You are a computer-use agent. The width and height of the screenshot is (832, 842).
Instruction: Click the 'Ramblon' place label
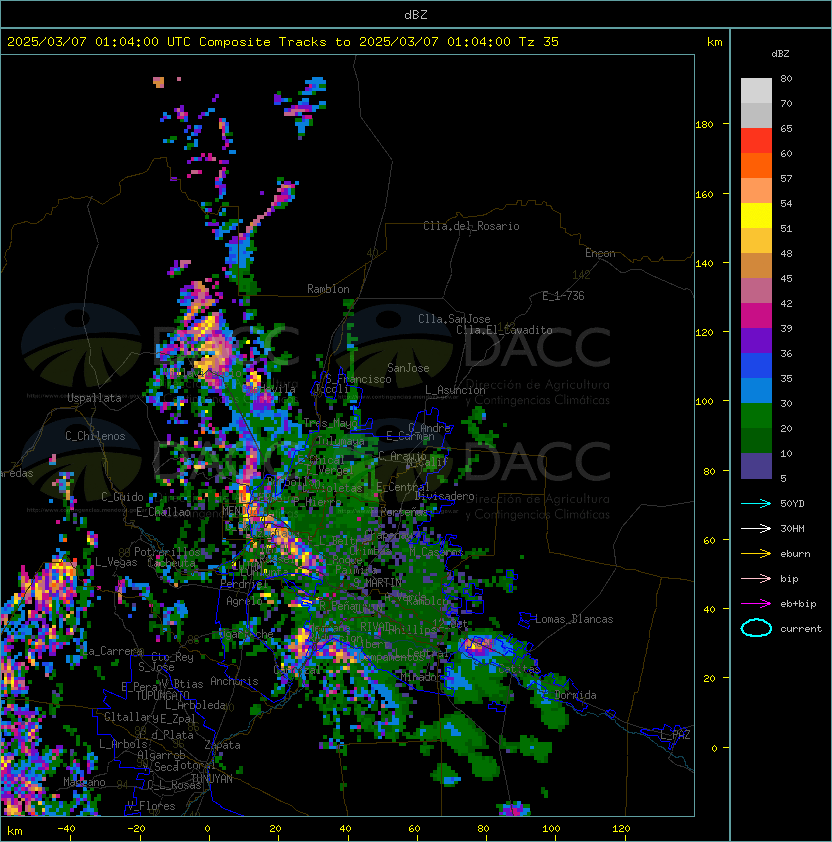(328, 289)
